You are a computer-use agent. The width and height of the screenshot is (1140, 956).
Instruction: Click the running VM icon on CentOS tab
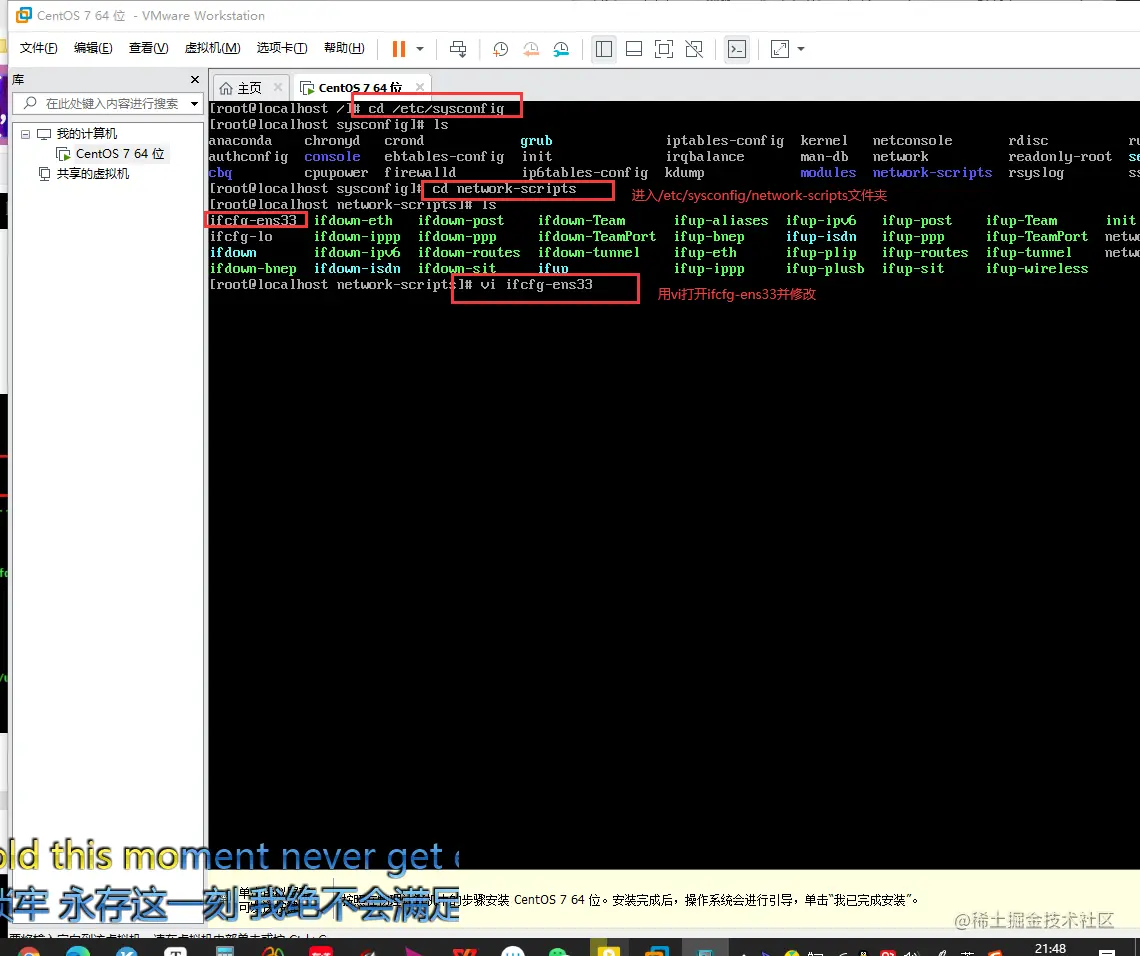point(307,88)
